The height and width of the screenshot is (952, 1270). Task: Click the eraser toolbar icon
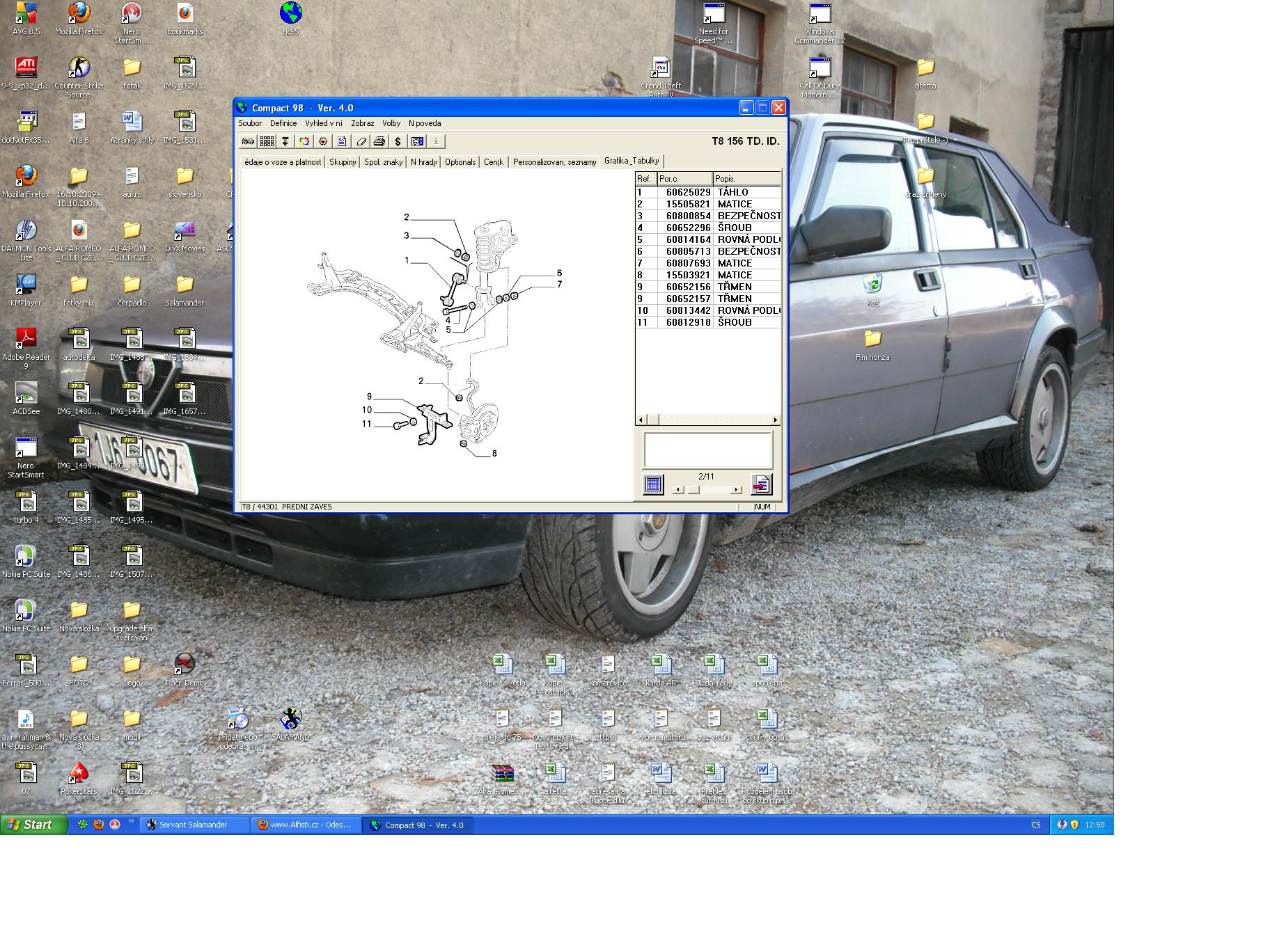point(361,141)
